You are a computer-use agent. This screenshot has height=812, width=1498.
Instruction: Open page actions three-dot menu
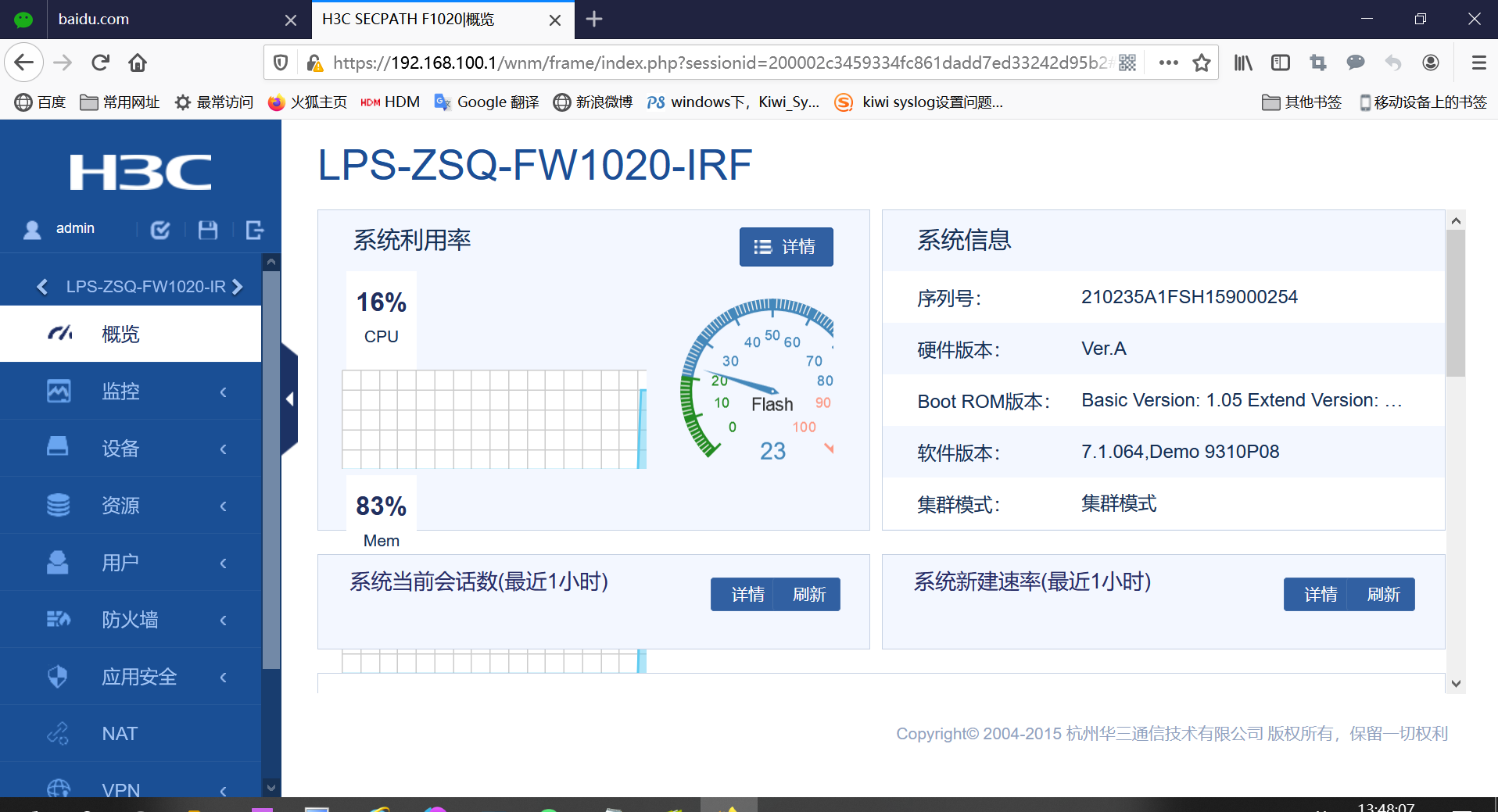point(1168,63)
